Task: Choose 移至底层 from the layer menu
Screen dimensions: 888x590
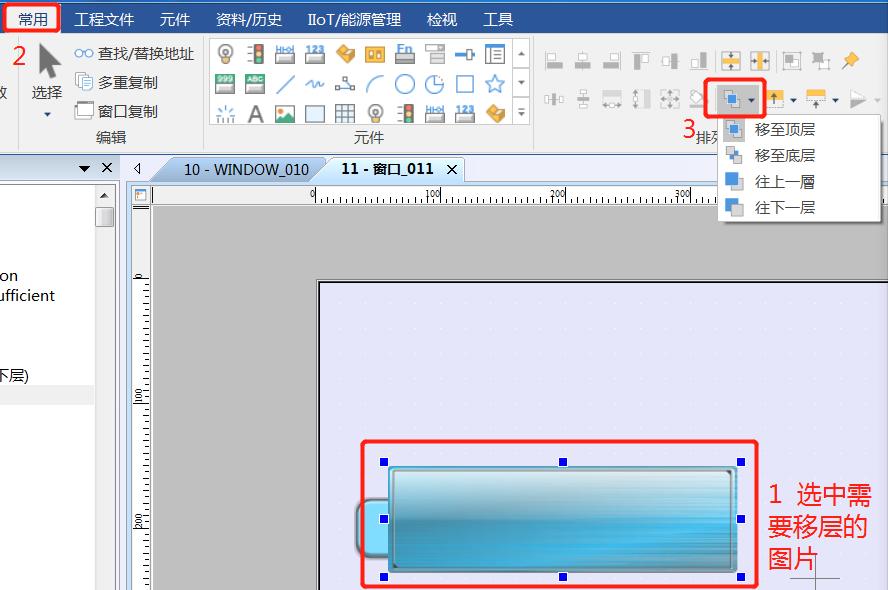Action: click(799, 155)
